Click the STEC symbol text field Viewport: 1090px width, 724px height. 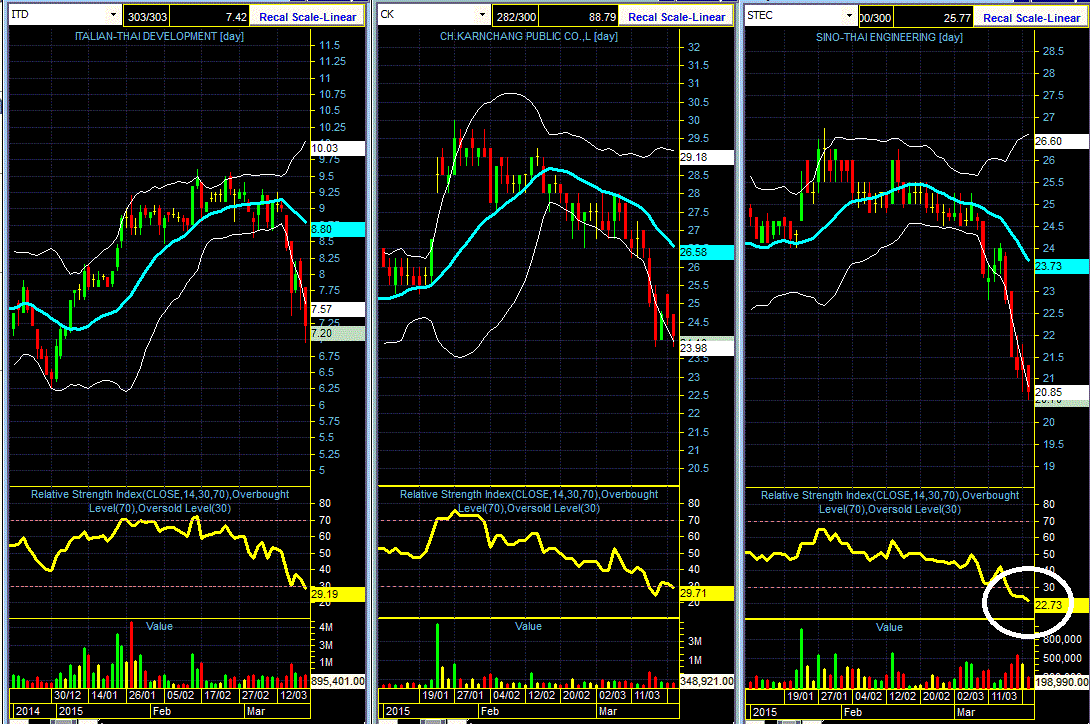[x=795, y=15]
